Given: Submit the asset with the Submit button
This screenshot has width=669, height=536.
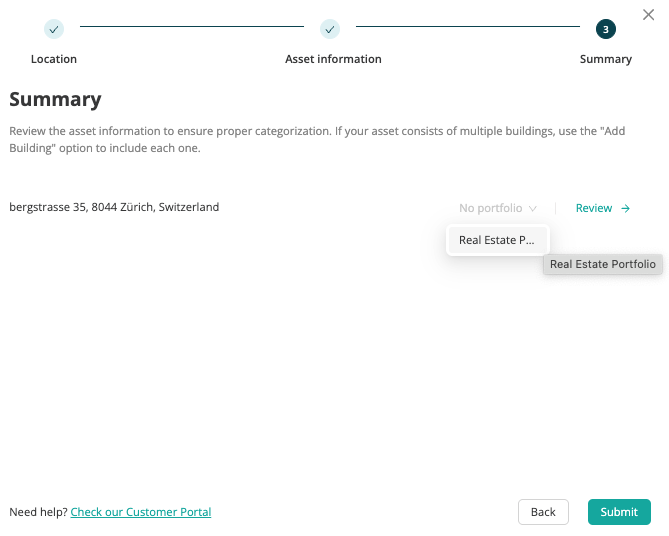Looking at the screenshot, I should click(619, 512).
